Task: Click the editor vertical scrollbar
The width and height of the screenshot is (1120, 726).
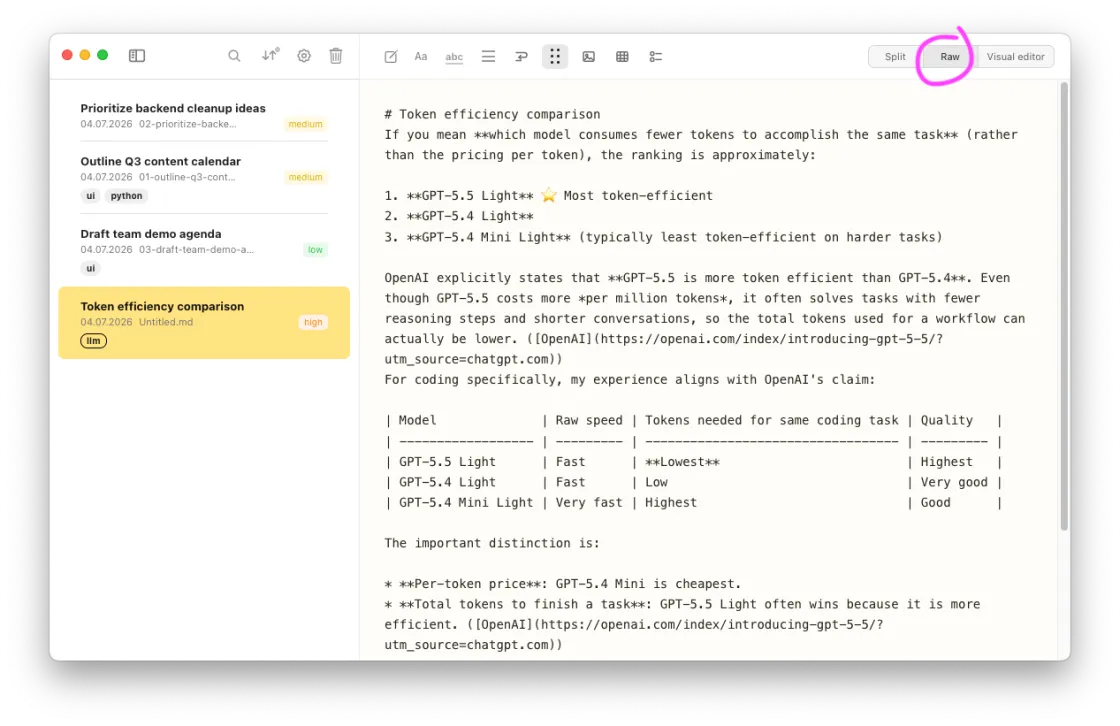Action: (1064, 307)
